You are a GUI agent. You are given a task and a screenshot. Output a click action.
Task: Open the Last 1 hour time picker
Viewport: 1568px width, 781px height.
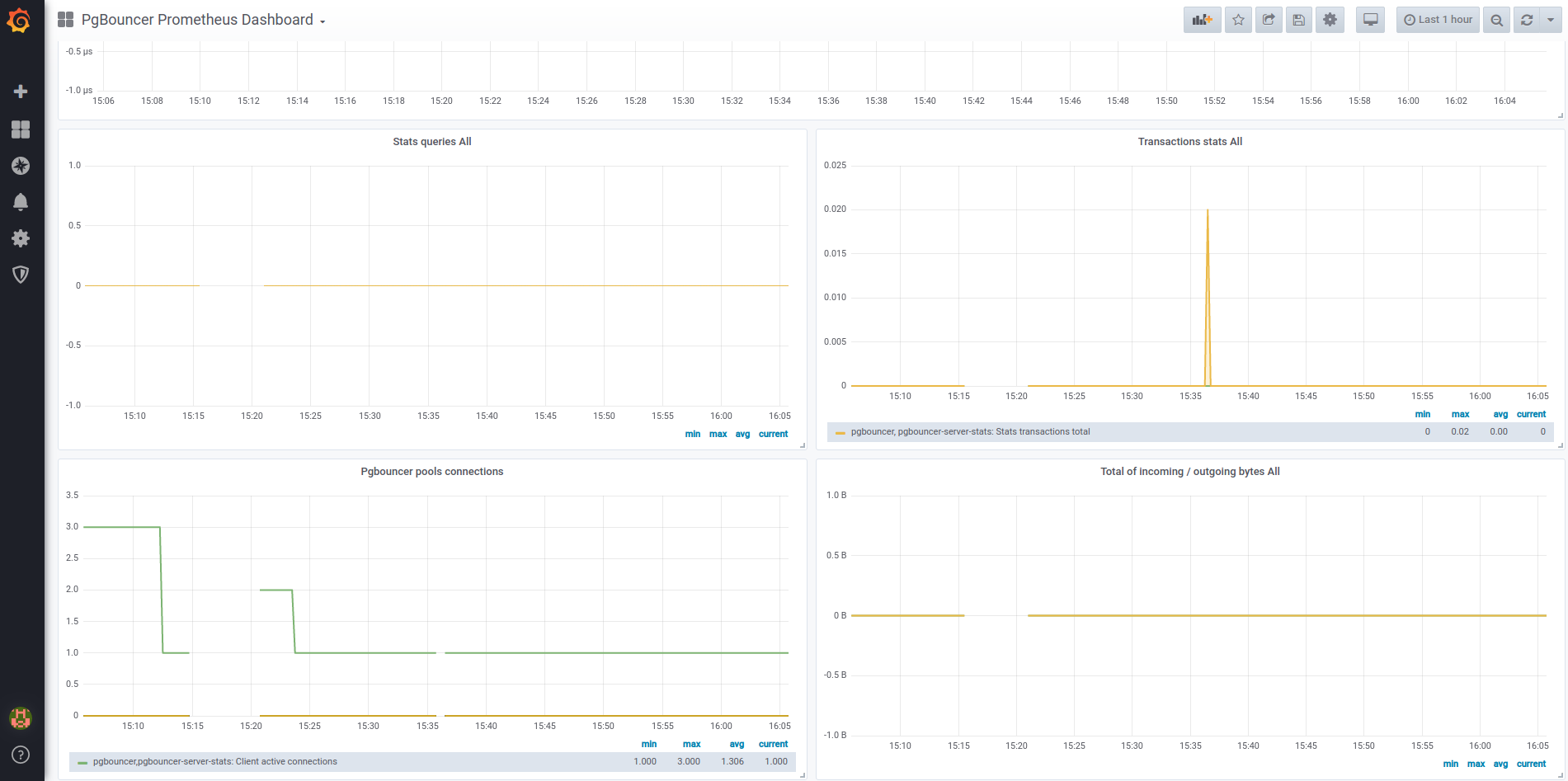click(1438, 20)
